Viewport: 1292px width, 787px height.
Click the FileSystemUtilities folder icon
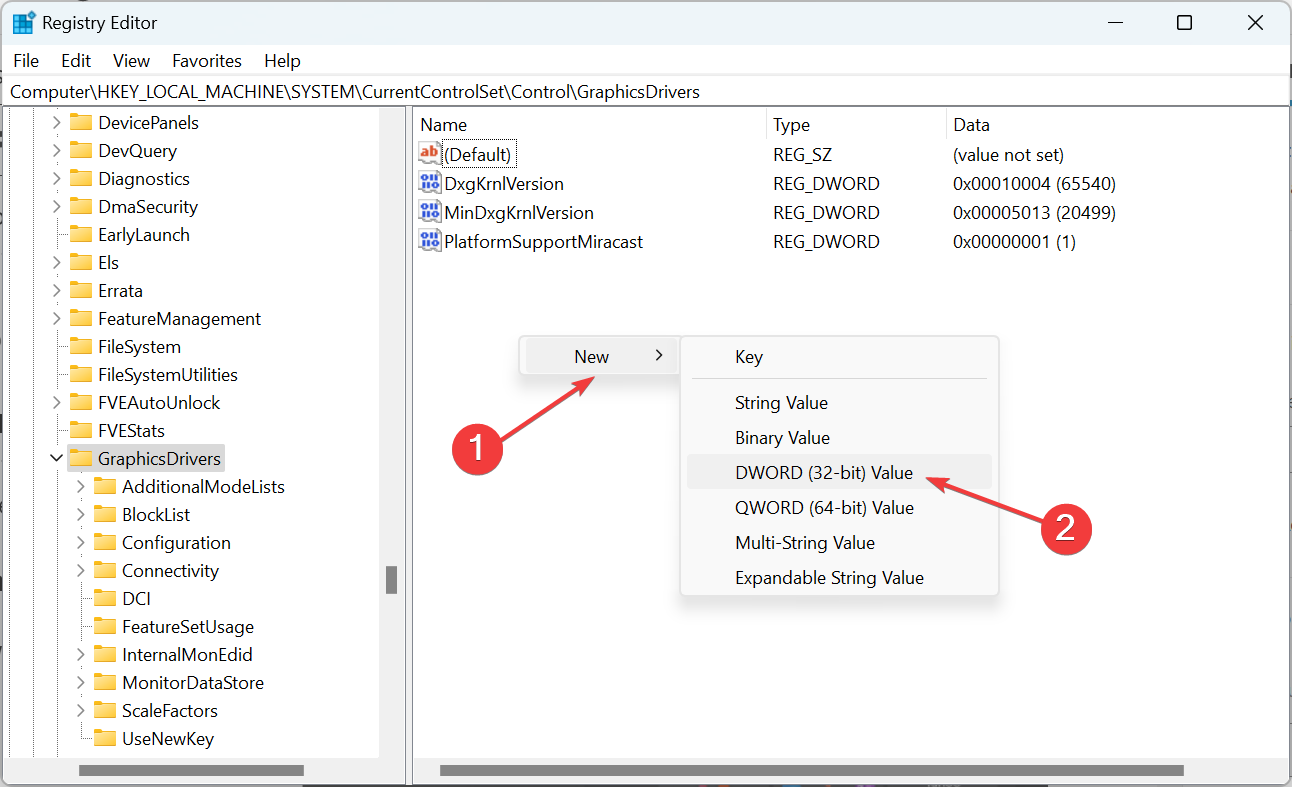(81, 374)
